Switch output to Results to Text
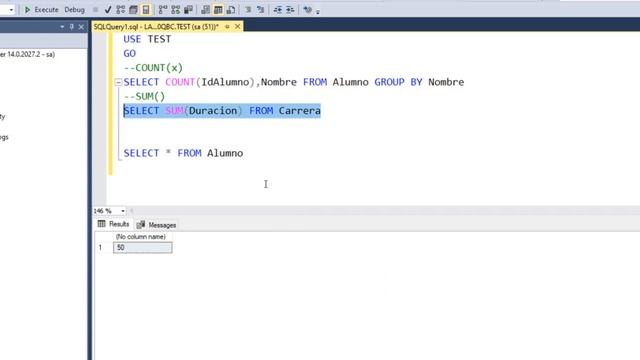This screenshot has width=640, height=360. pos(205,9)
